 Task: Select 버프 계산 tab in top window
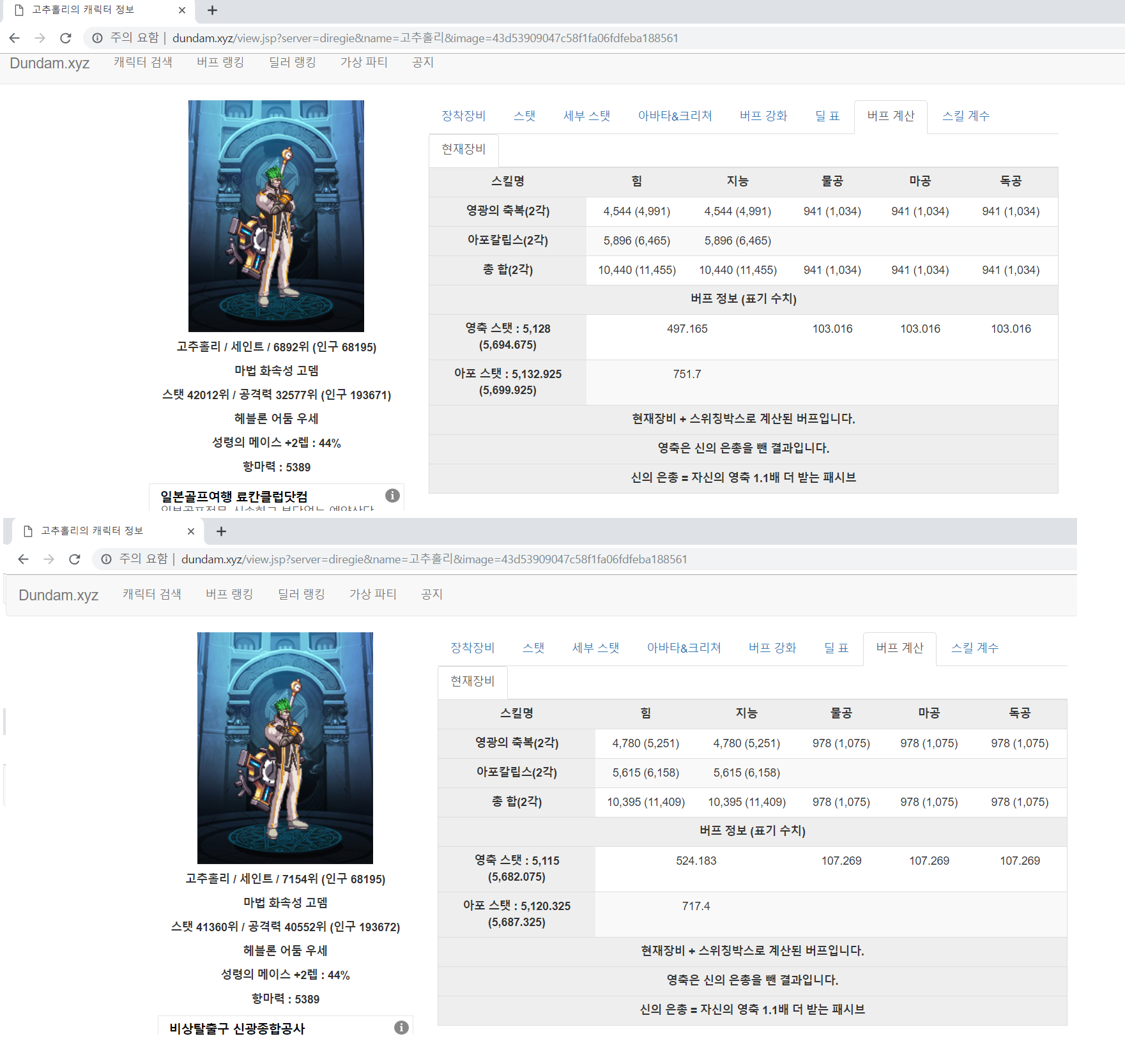[x=891, y=116]
